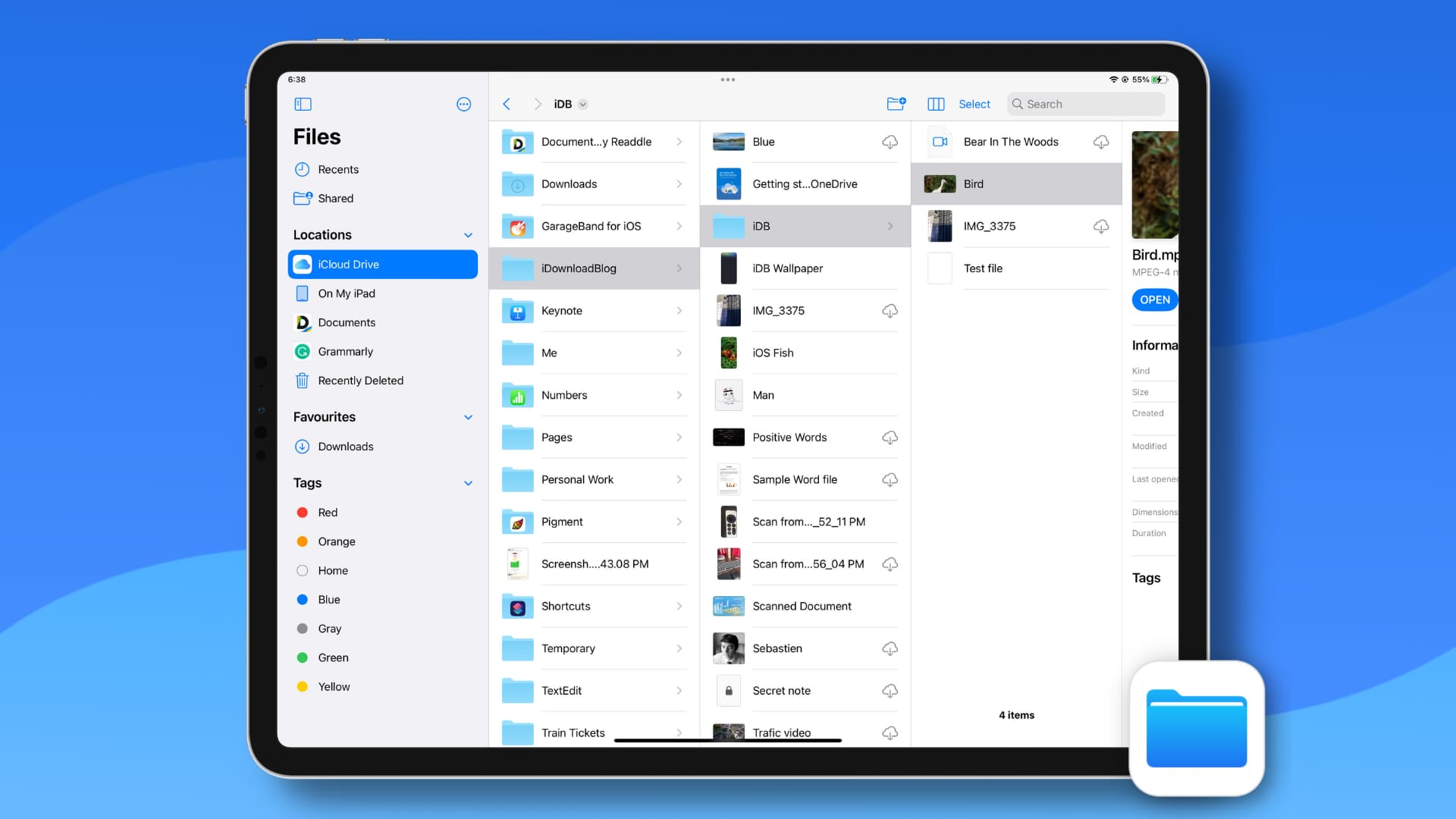Download Bear In The Woods from cloud

pyautogui.click(x=1101, y=142)
